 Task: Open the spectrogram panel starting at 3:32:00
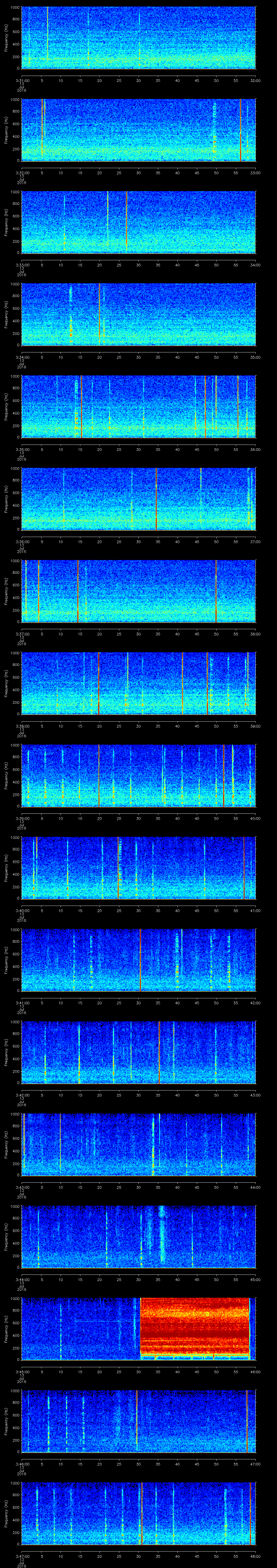[138, 130]
